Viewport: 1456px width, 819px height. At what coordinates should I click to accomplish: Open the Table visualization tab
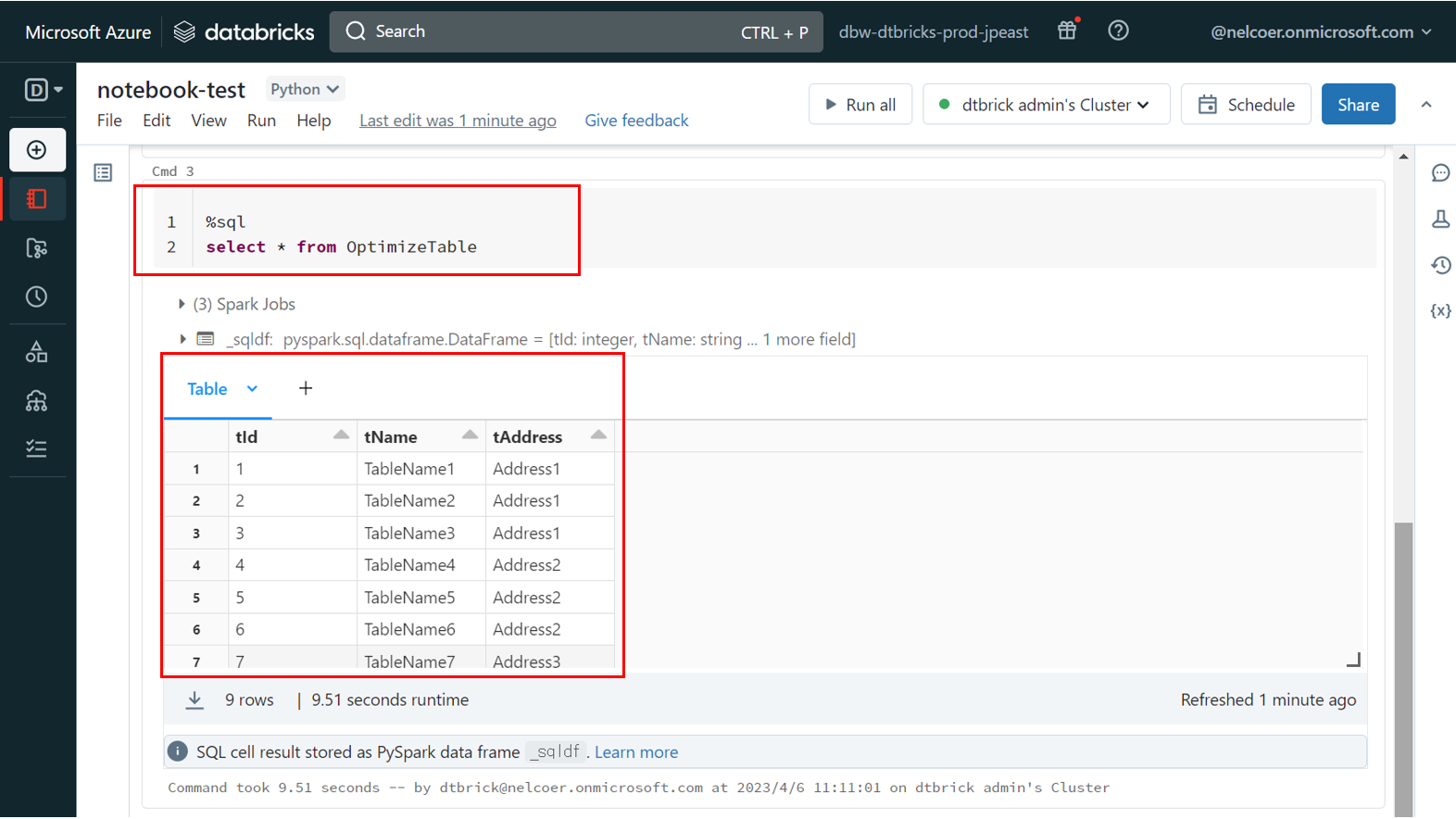(x=207, y=389)
